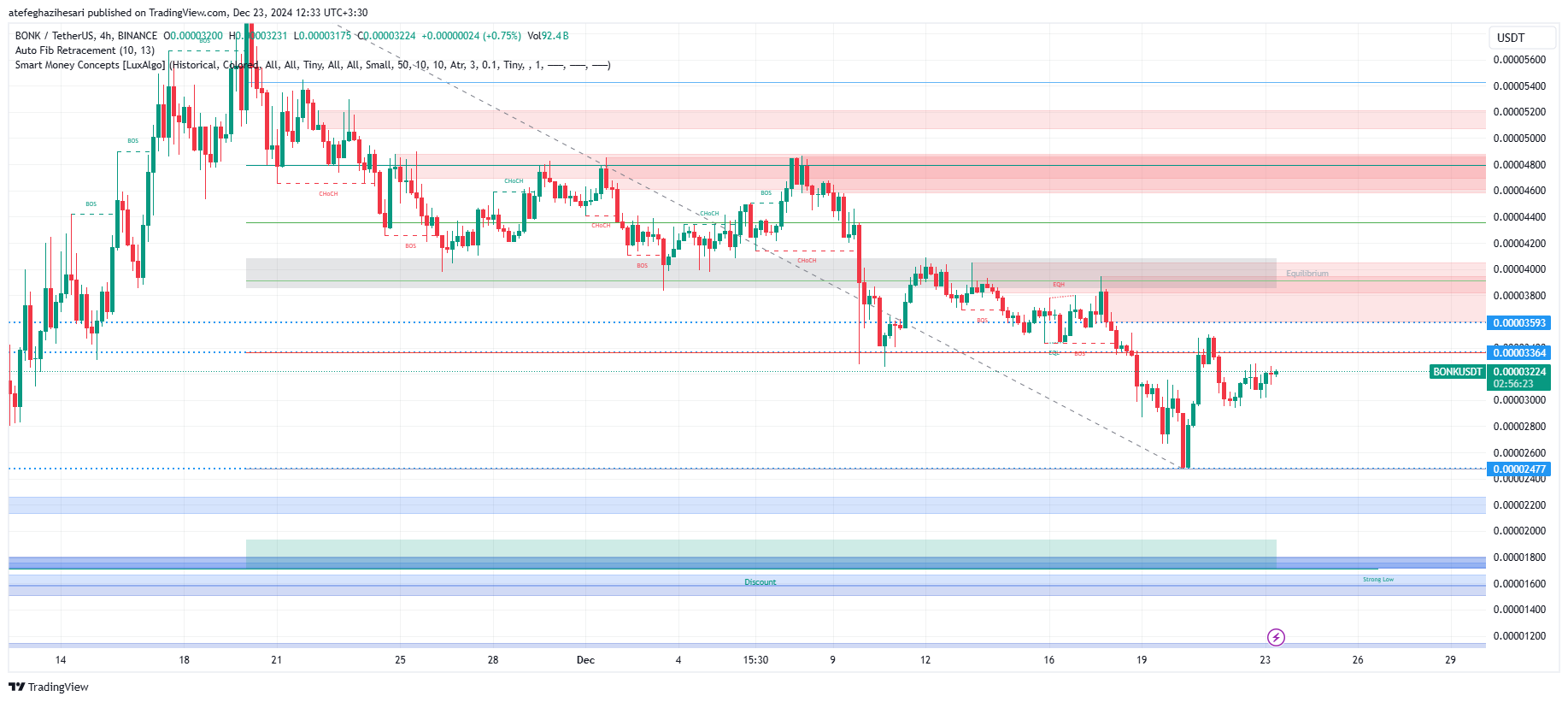Click the +0.00000024 (+0.75%) change value
Screen dimensions: 1568x702
[471, 36]
